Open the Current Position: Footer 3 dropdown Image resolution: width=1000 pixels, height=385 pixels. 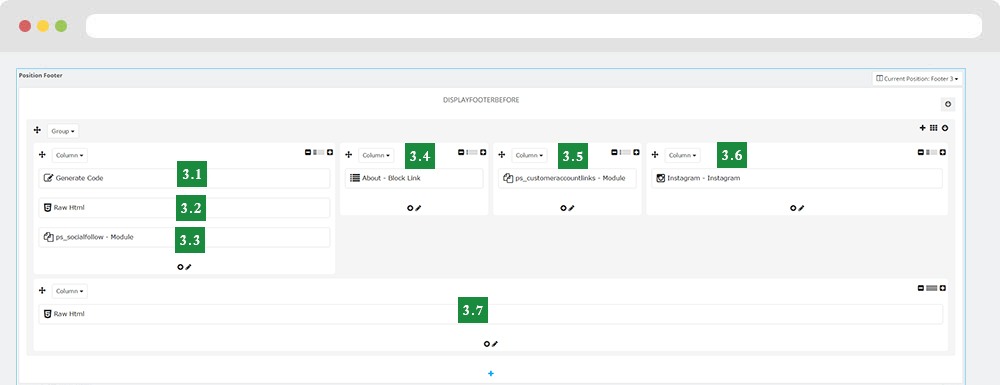tap(916, 78)
